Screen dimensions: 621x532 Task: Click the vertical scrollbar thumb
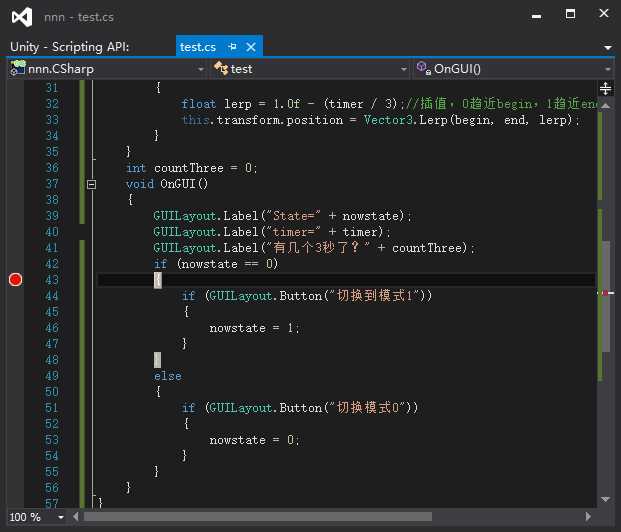[606, 296]
